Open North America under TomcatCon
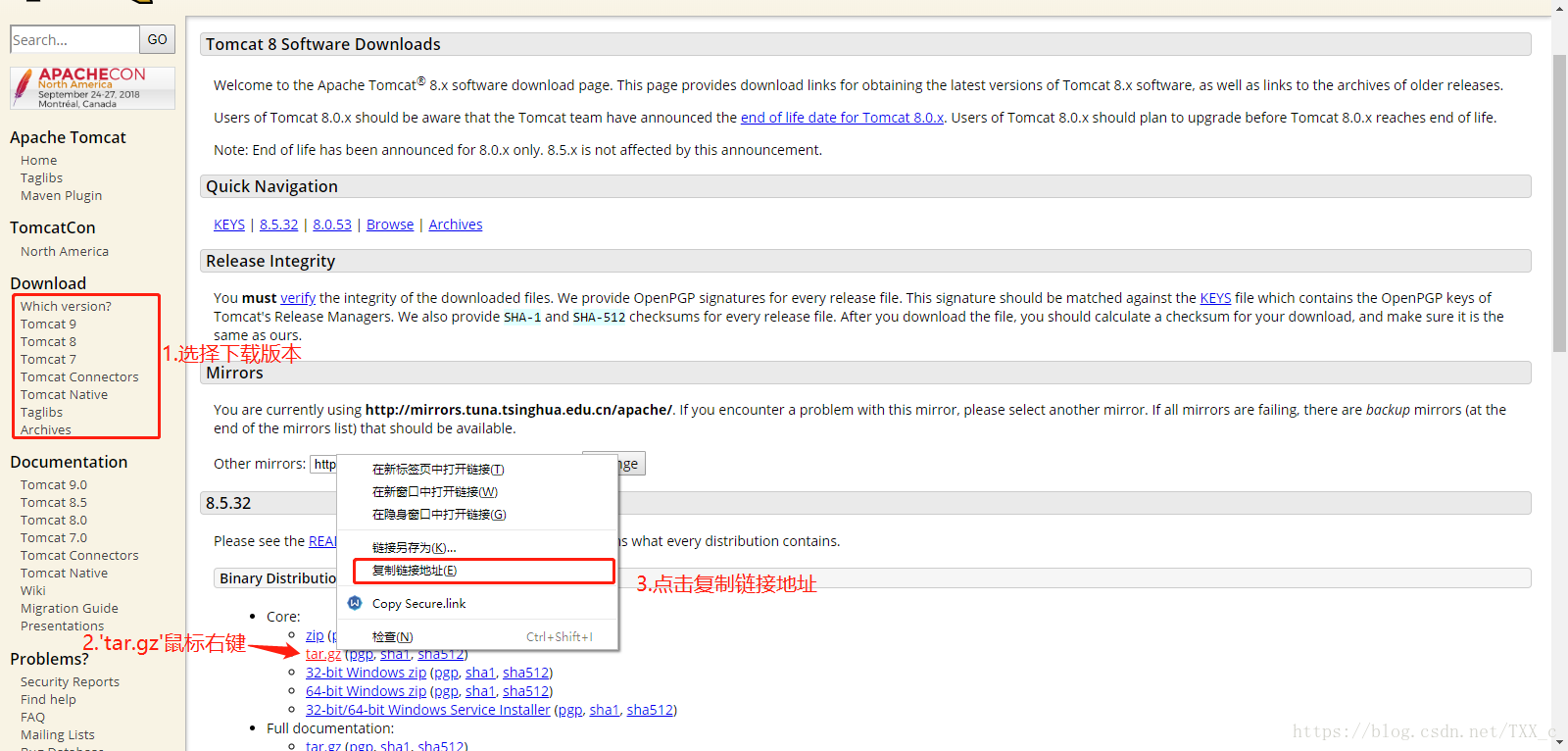The height and width of the screenshot is (751, 1568). click(65, 252)
